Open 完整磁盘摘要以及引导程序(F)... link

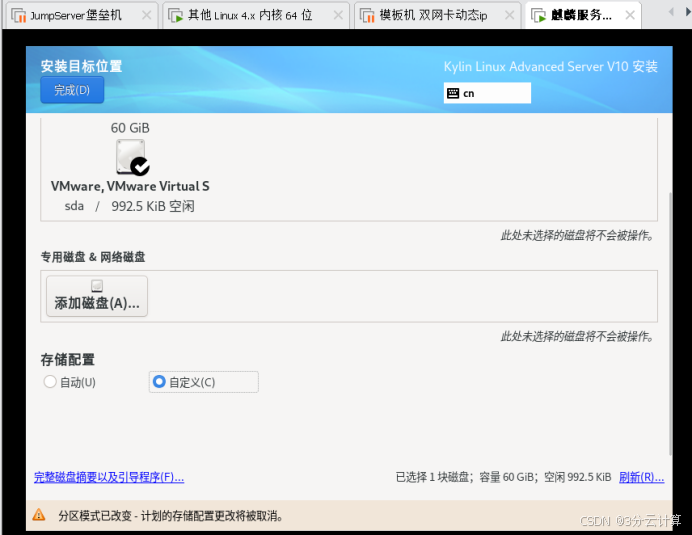(109, 477)
